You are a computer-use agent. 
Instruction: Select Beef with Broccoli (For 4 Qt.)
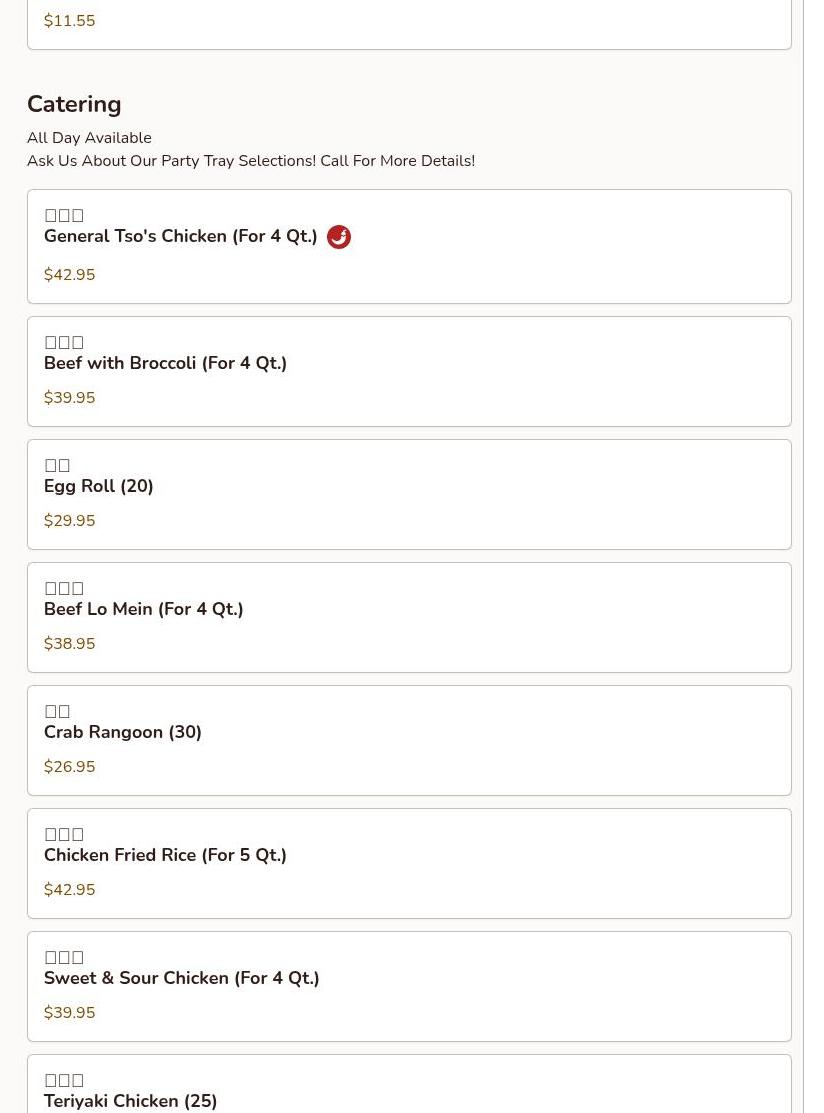tap(165, 364)
